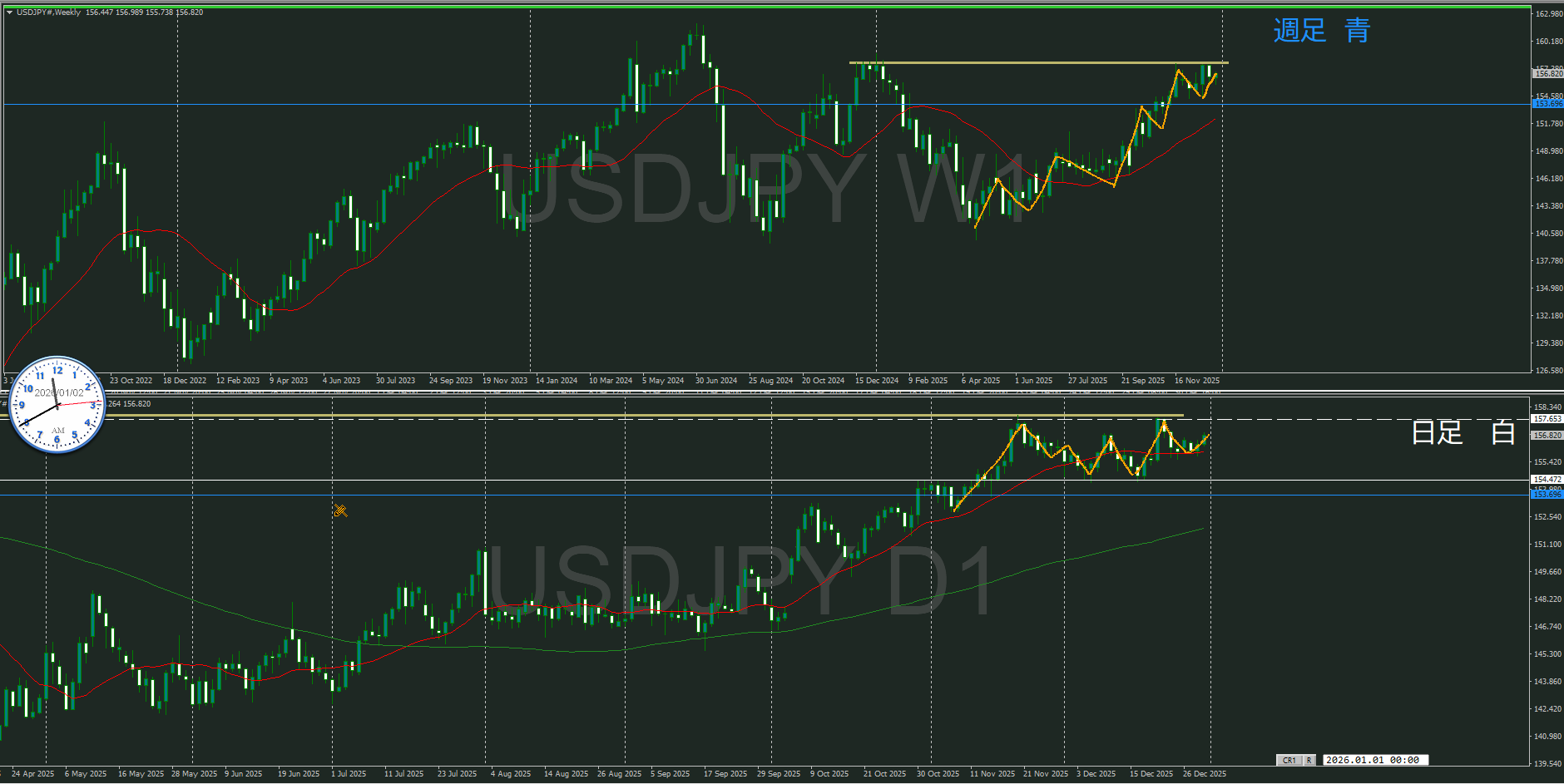The height and width of the screenshot is (784, 1564).
Task: Expand the USDJPY#,Weekly chart title triangle
Action: tap(9, 12)
